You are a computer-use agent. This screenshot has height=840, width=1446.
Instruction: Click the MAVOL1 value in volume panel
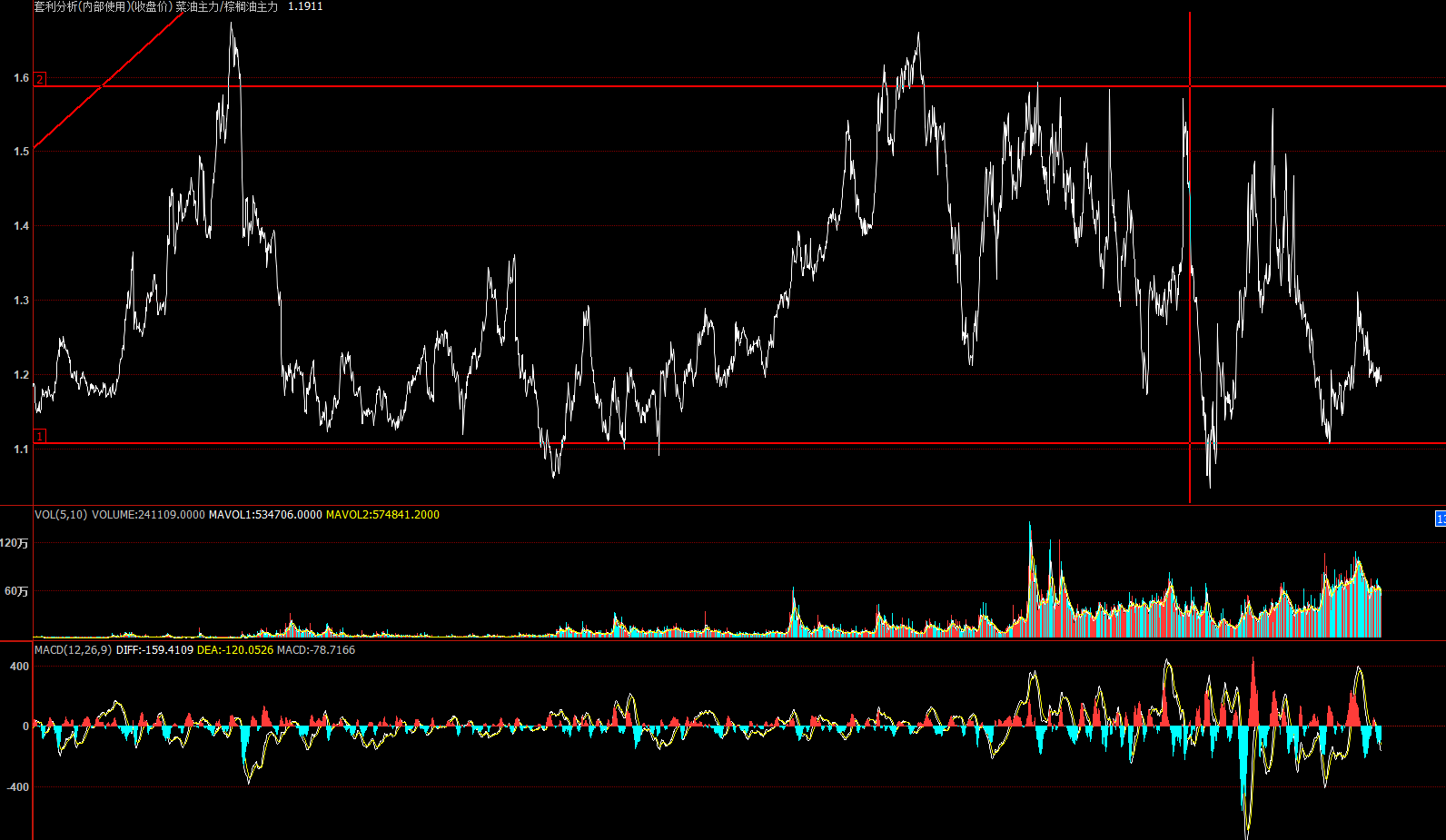pyautogui.click(x=265, y=515)
